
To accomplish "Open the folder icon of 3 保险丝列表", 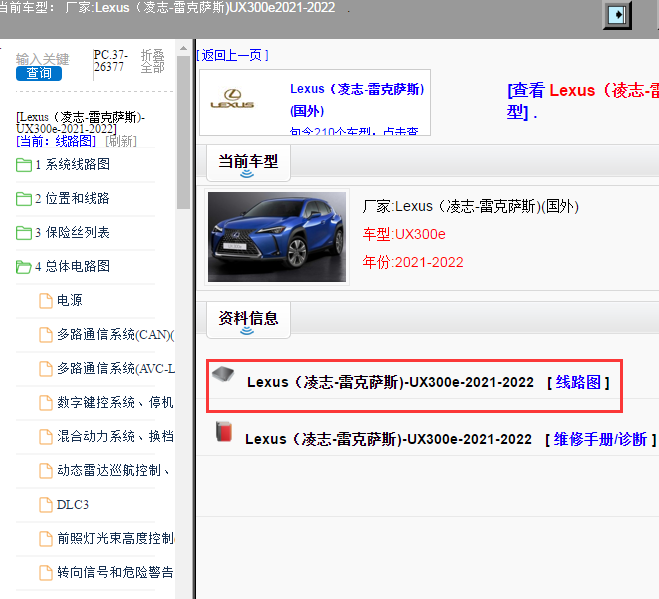I will click(24, 233).
